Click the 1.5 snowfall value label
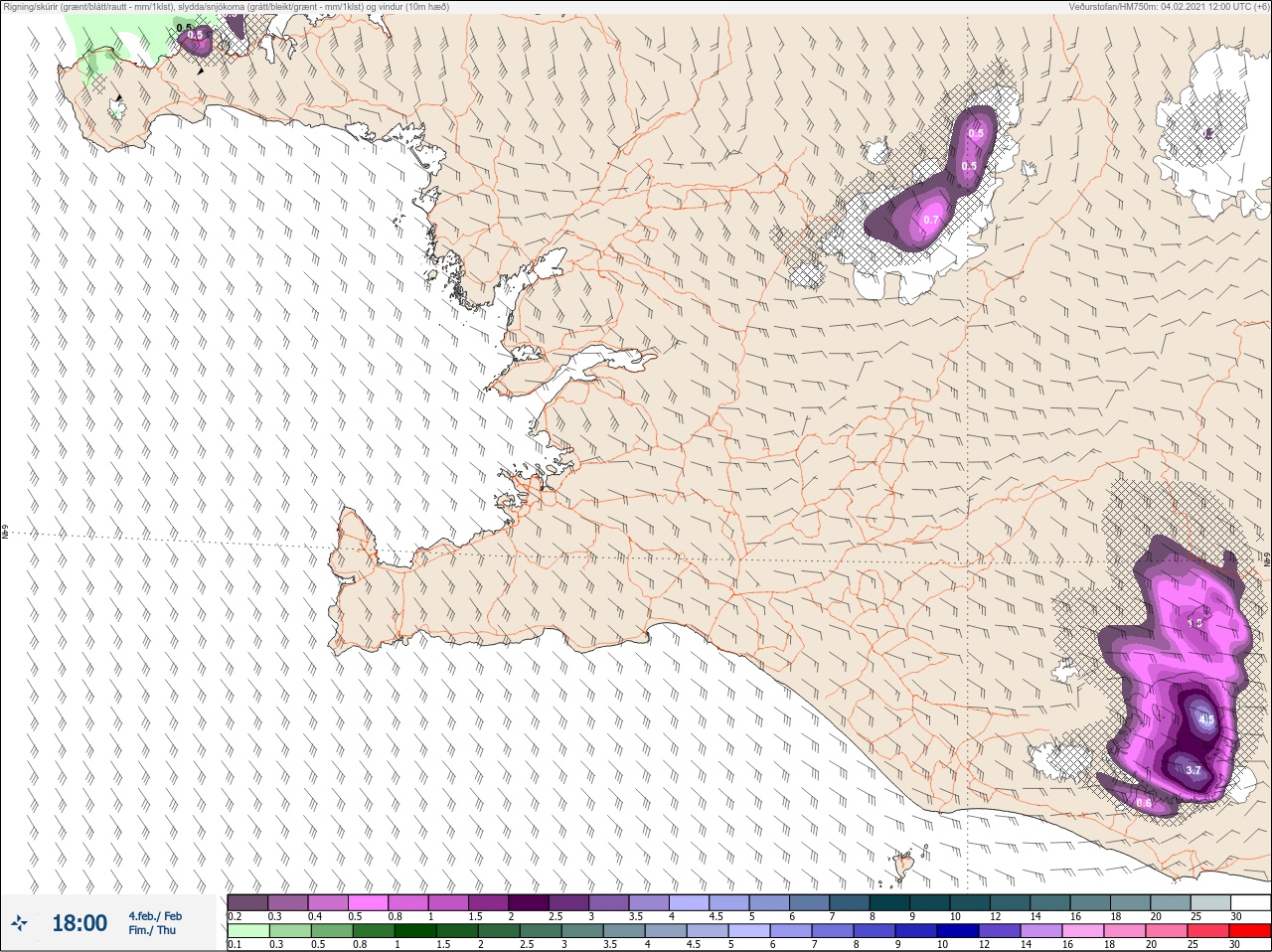 coord(1194,623)
